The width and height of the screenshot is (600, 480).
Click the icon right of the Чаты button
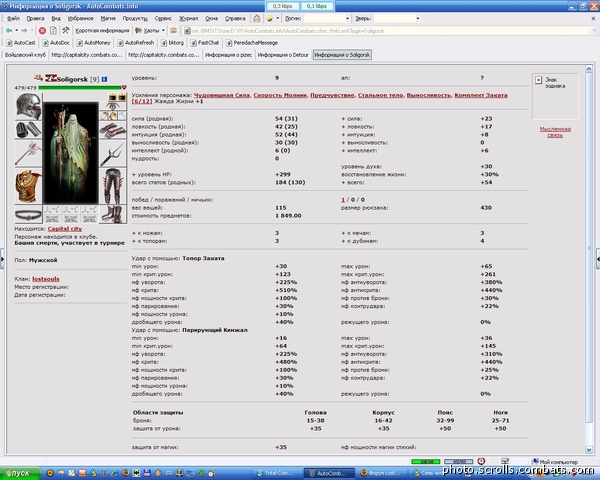173,30
